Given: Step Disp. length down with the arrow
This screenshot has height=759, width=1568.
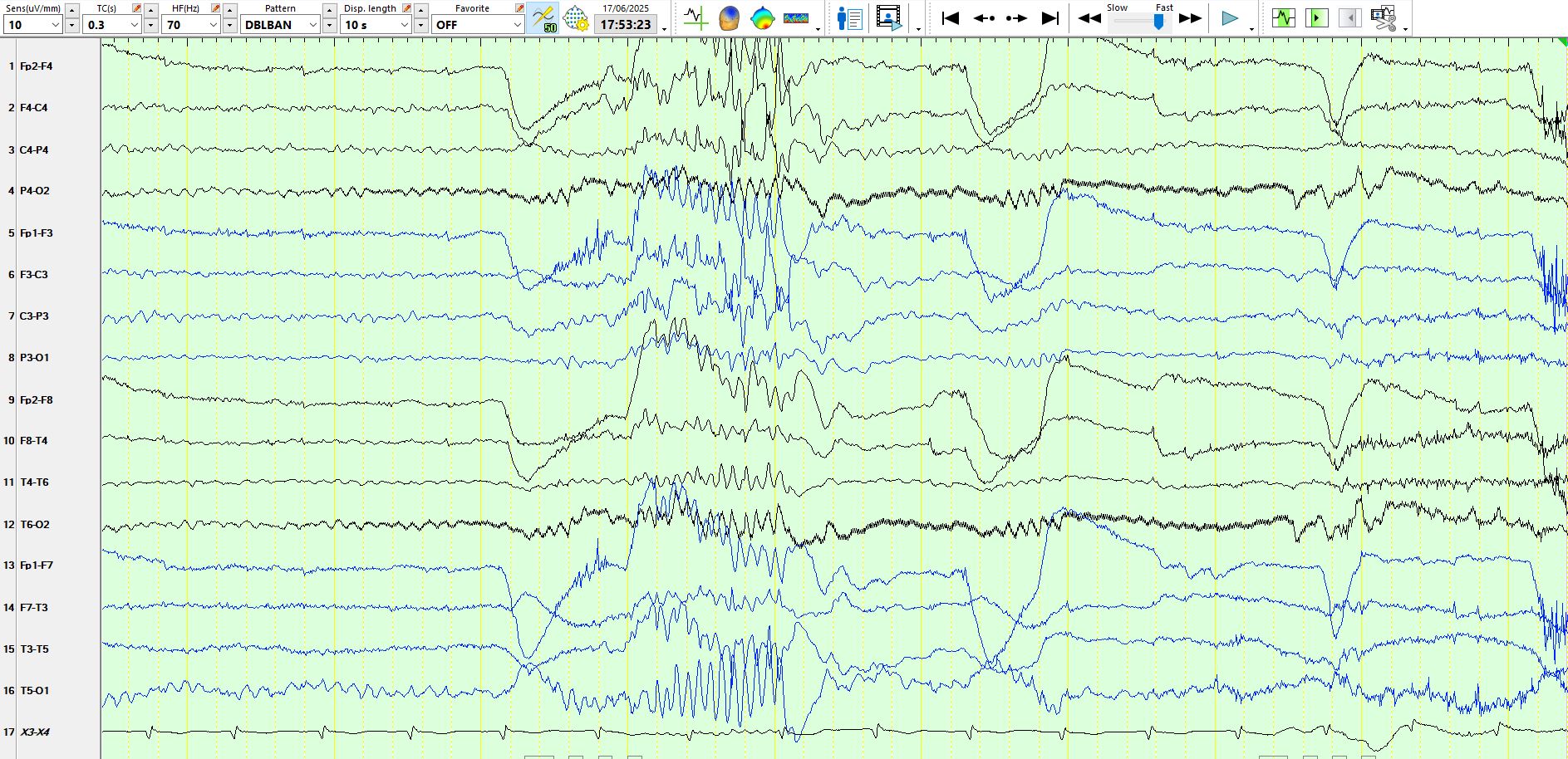Looking at the screenshot, I should click(x=421, y=25).
